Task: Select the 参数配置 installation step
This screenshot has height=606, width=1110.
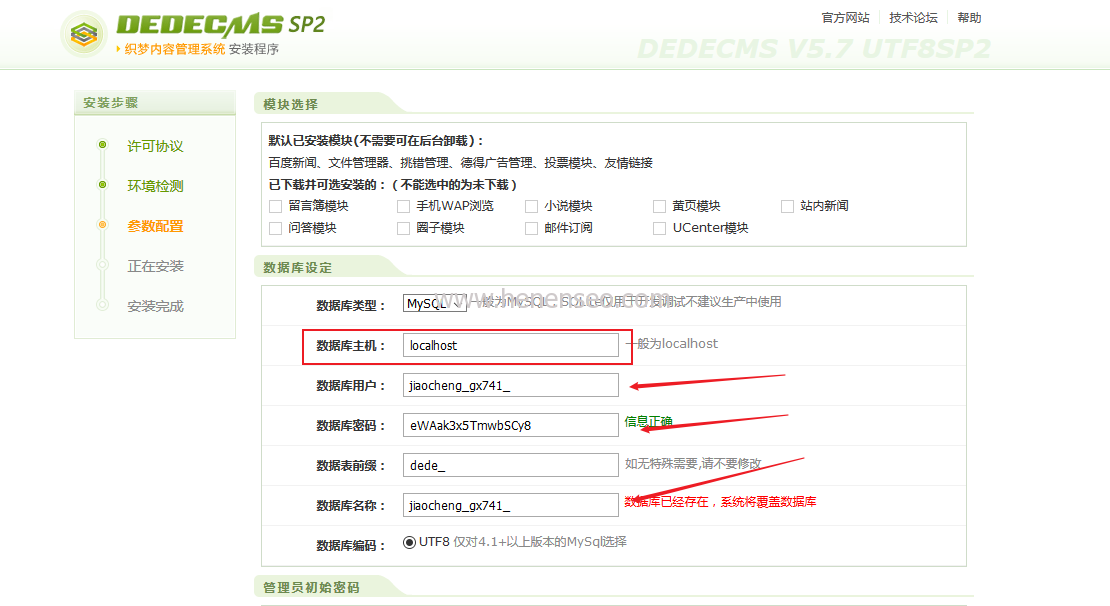Action: [x=155, y=227]
